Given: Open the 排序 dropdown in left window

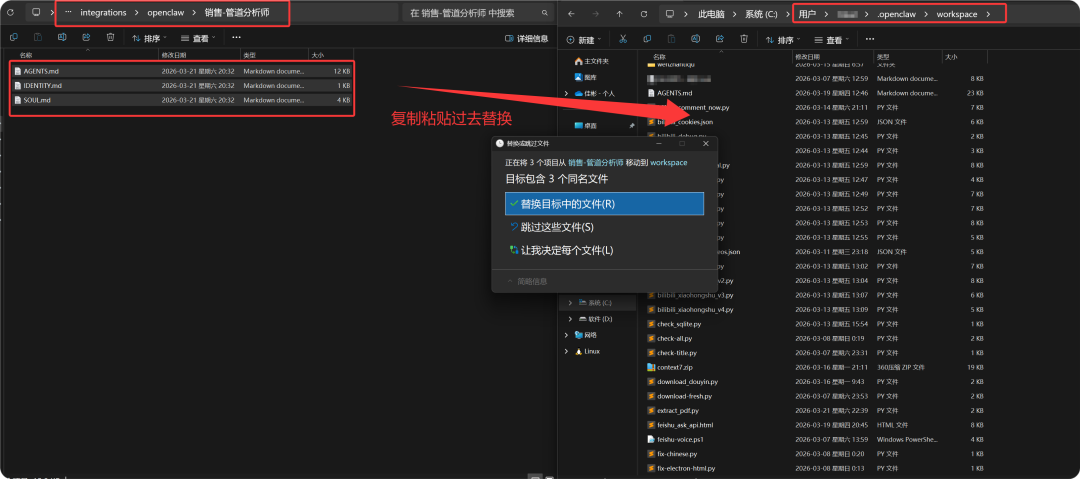Looking at the screenshot, I should point(149,38).
